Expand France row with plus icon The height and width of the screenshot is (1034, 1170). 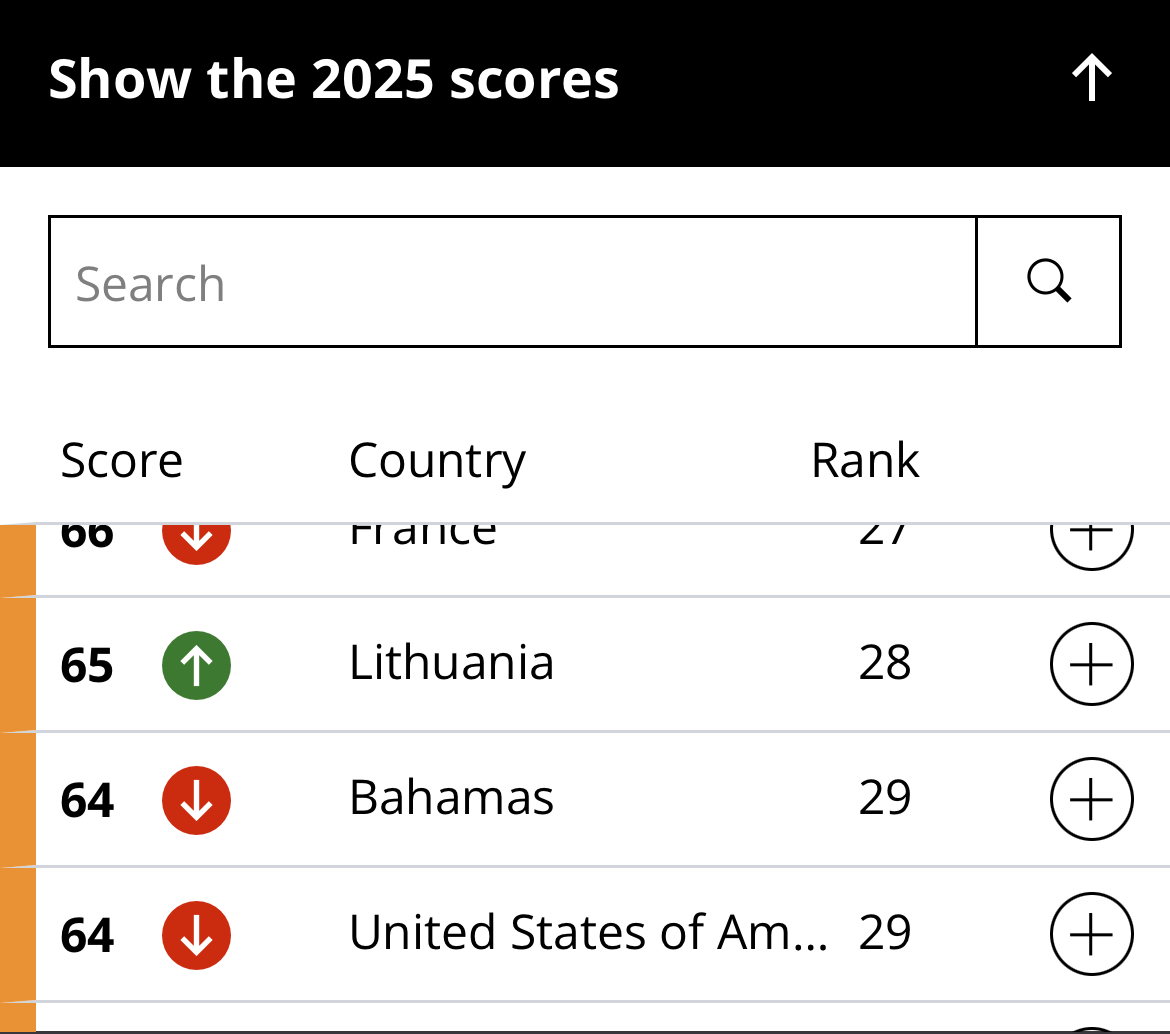click(1091, 540)
